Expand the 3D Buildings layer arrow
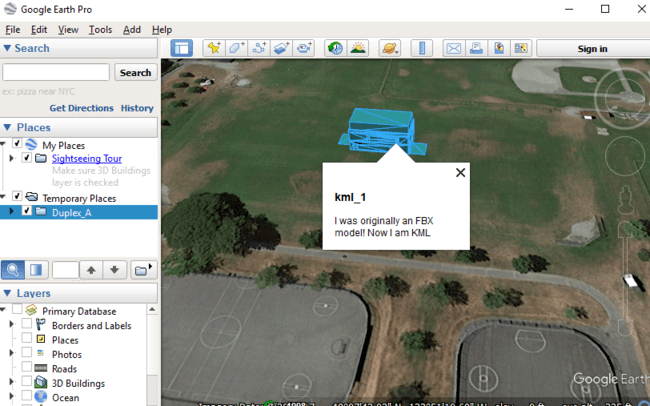The image size is (650, 406). coord(12,382)
